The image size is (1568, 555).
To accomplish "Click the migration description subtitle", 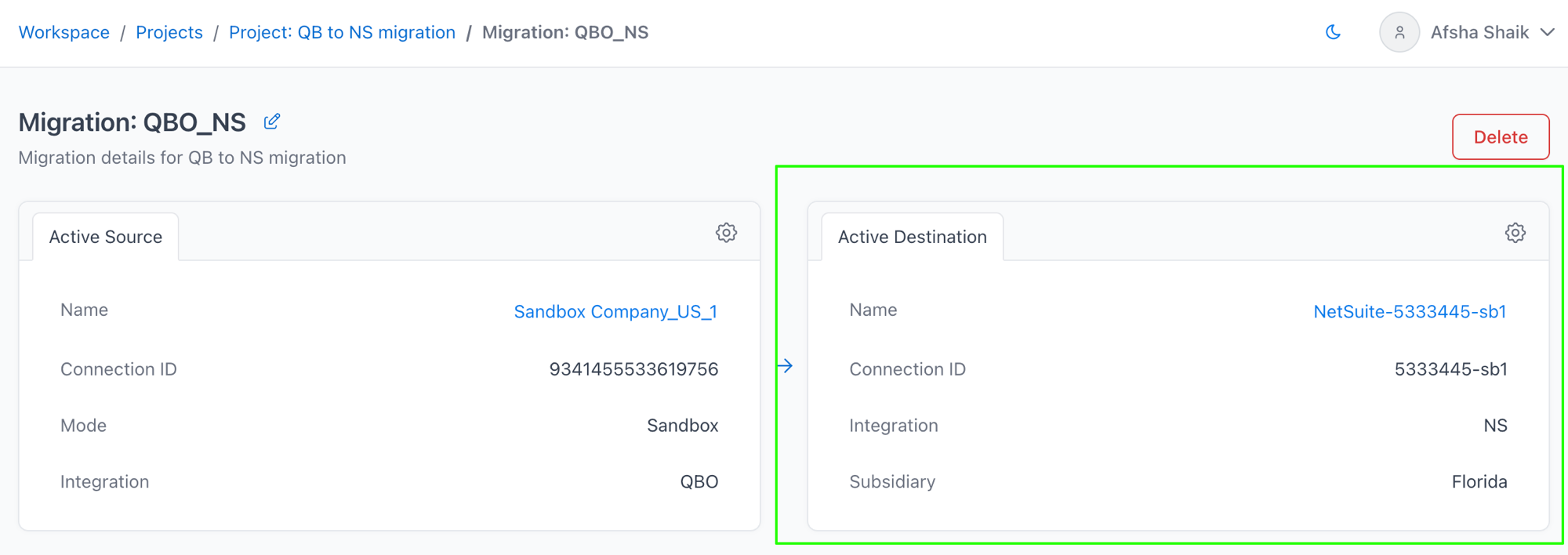I will pyautogui.click(x=182, y=158).
